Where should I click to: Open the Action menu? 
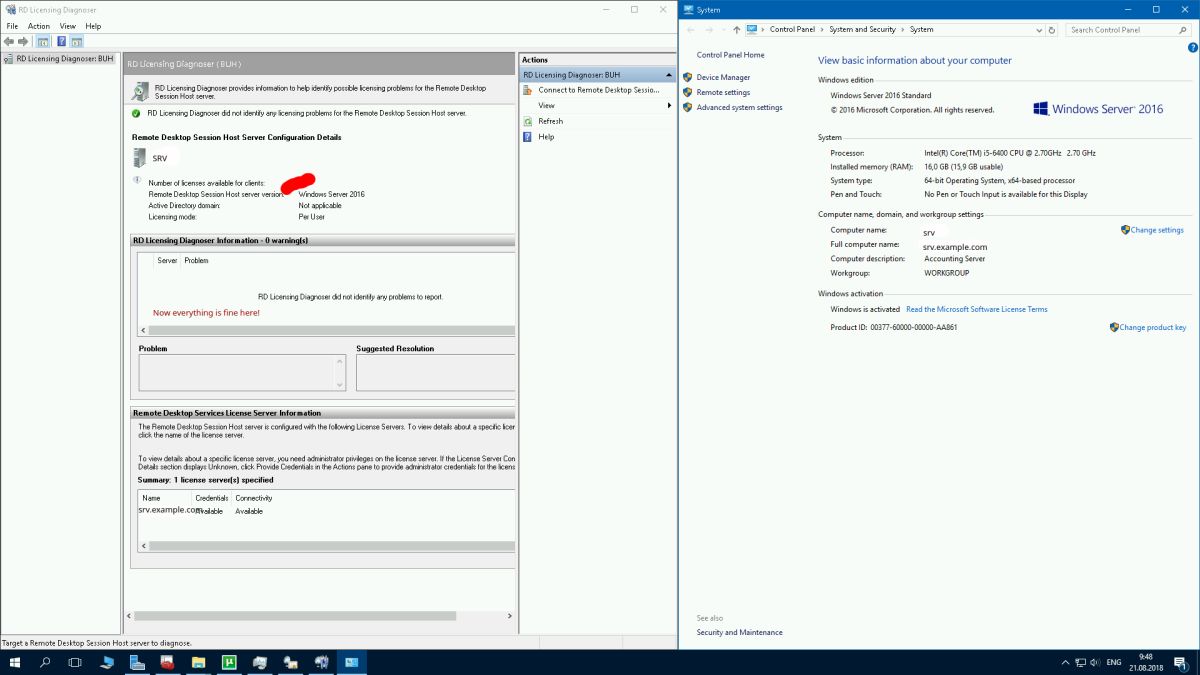point(39,26)
